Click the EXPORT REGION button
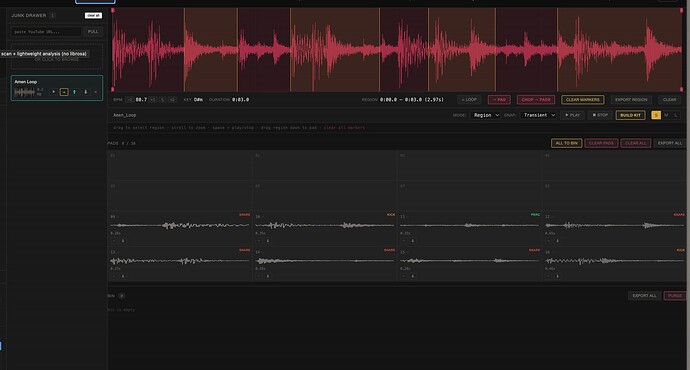690x370 pixels. (x=631, y=100)
